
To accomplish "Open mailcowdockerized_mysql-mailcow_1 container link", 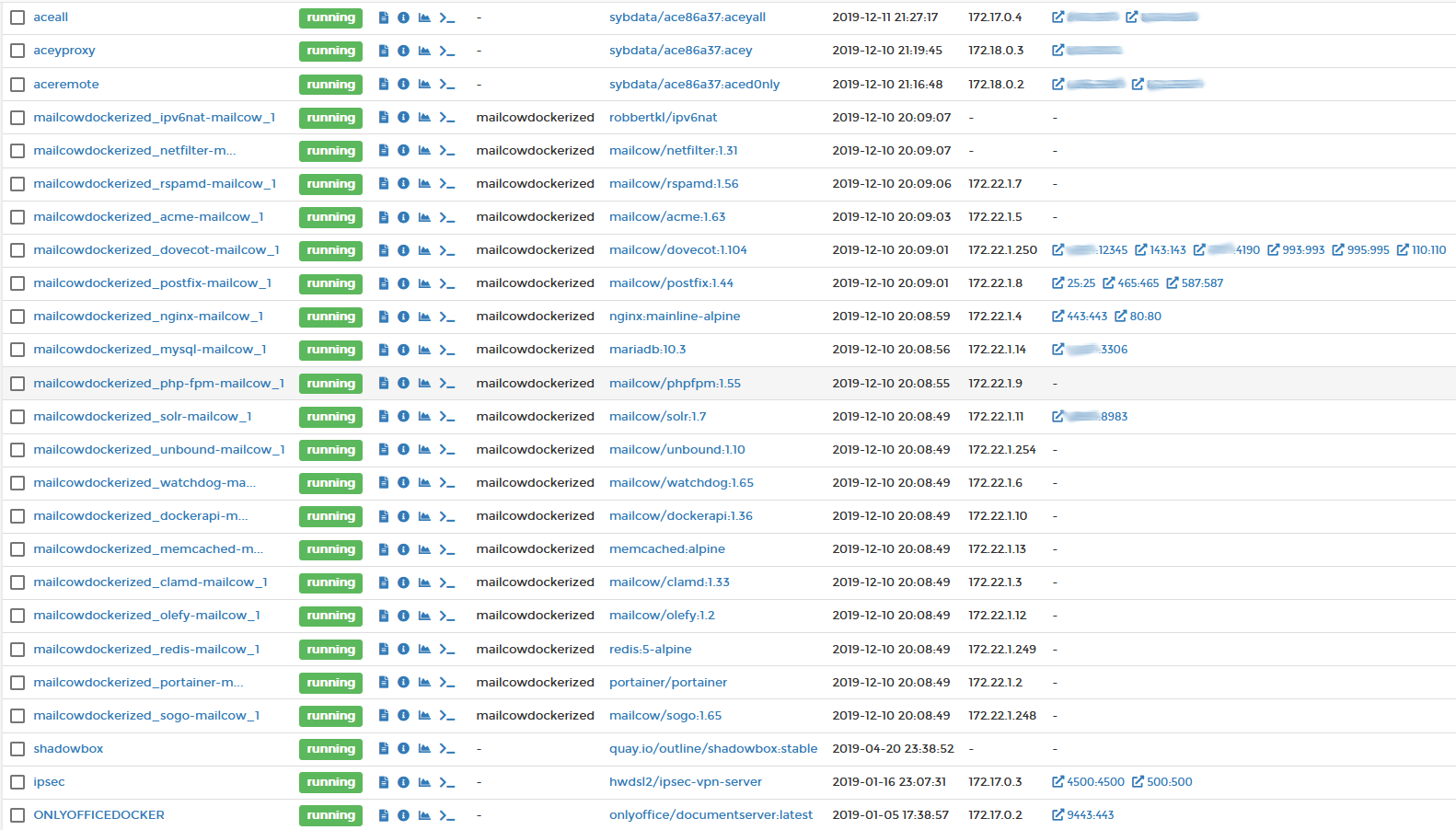I will 150,349.
